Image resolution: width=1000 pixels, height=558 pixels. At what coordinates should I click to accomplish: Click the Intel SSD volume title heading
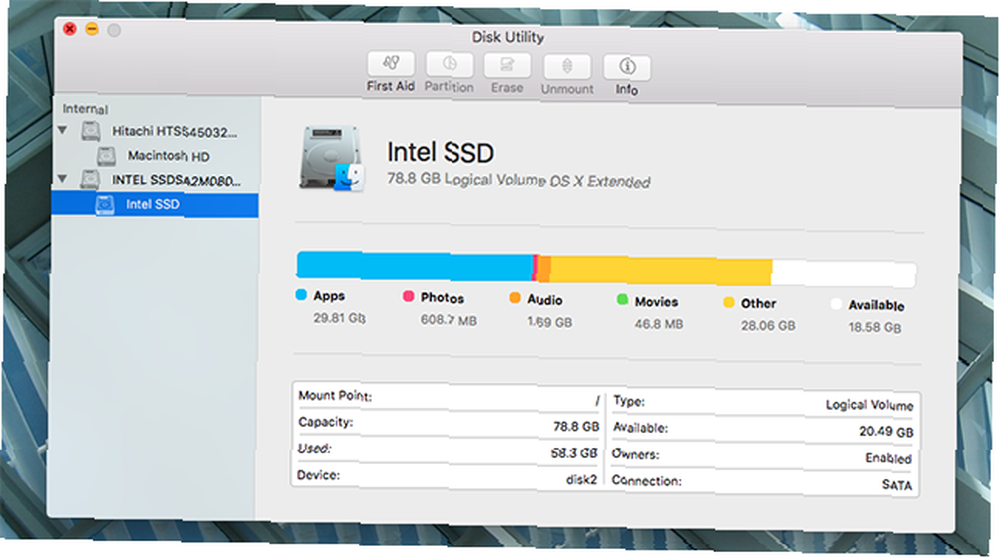pos(441,152)
